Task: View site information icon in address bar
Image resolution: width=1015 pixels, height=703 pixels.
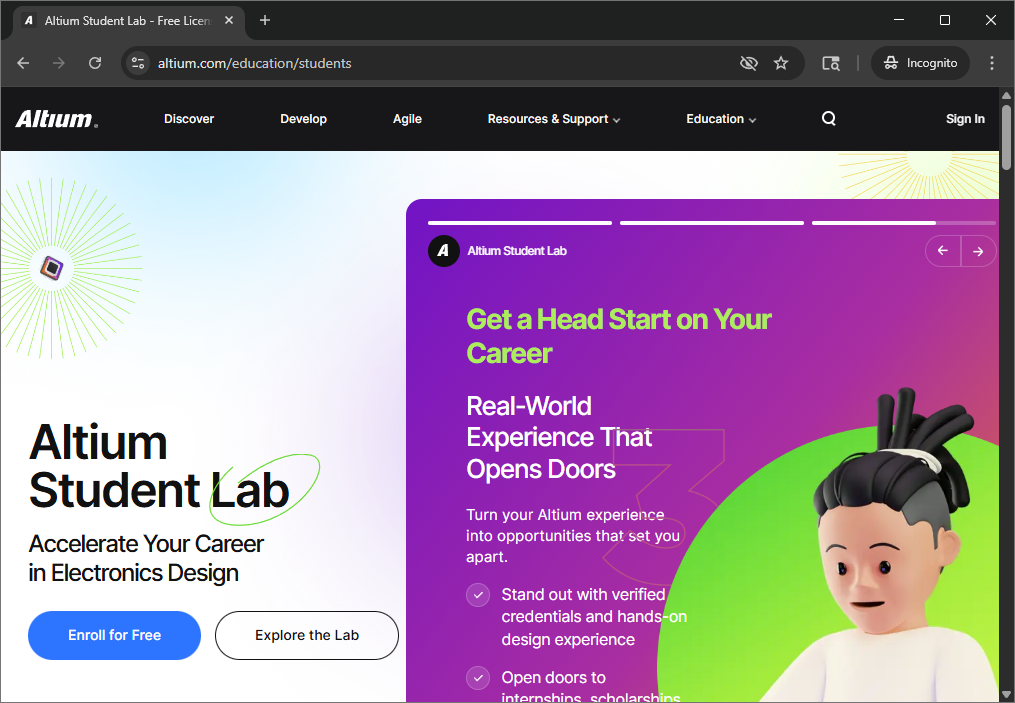Action: [x=139, y=63]
